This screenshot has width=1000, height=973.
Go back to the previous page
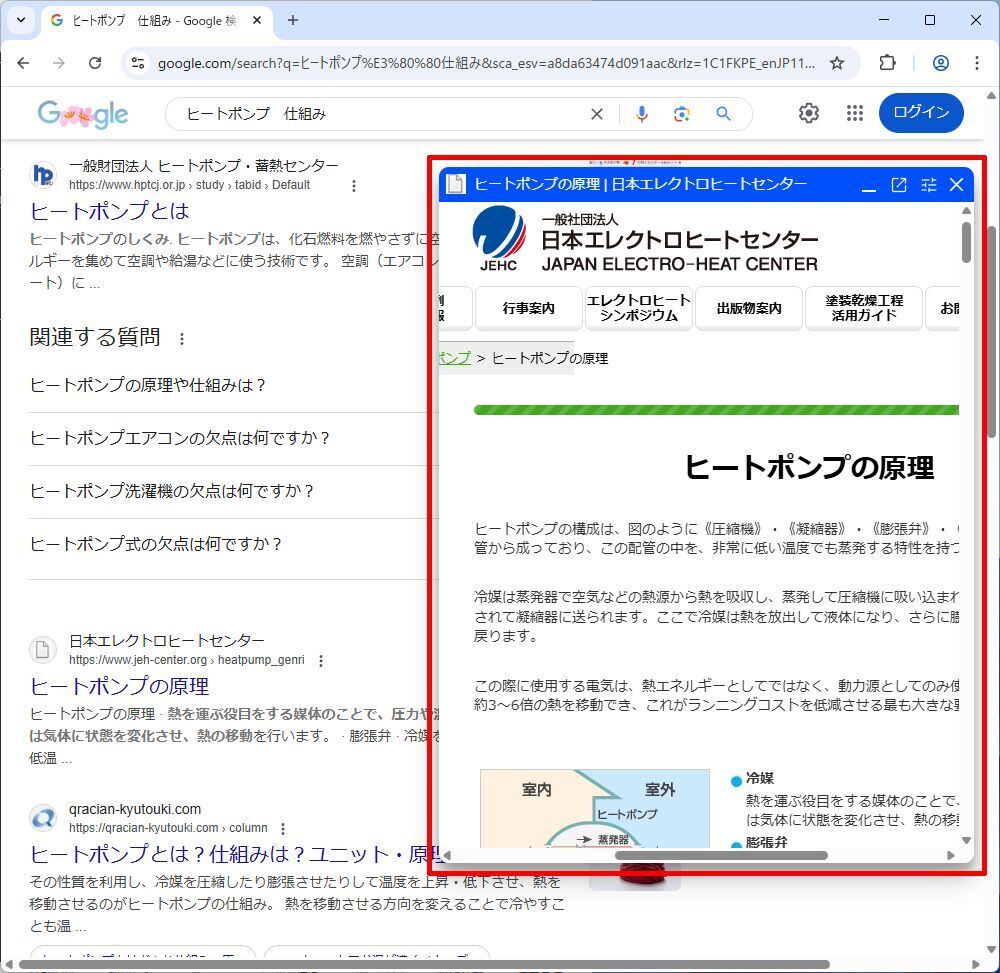click(24, 63)
